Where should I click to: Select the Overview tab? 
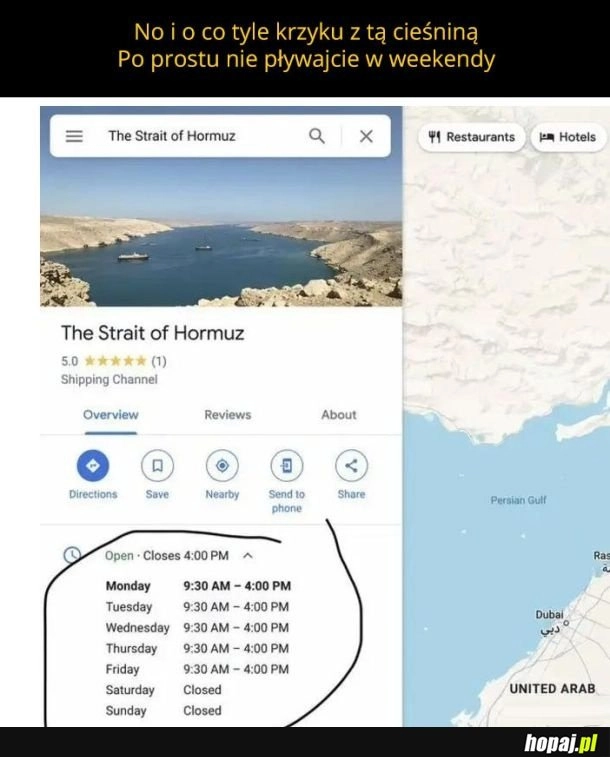[x=111, y=415]
